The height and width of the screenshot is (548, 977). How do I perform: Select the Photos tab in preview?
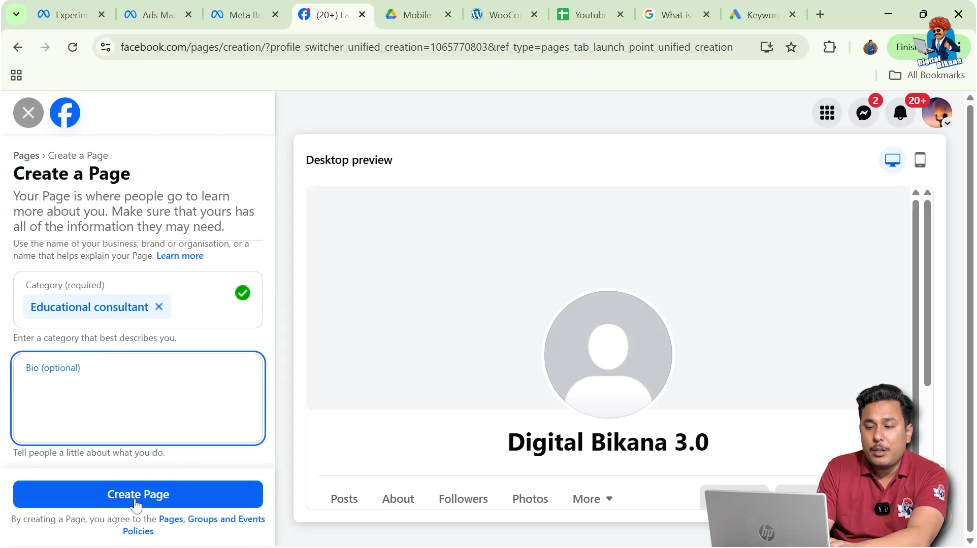coord(530,499)
